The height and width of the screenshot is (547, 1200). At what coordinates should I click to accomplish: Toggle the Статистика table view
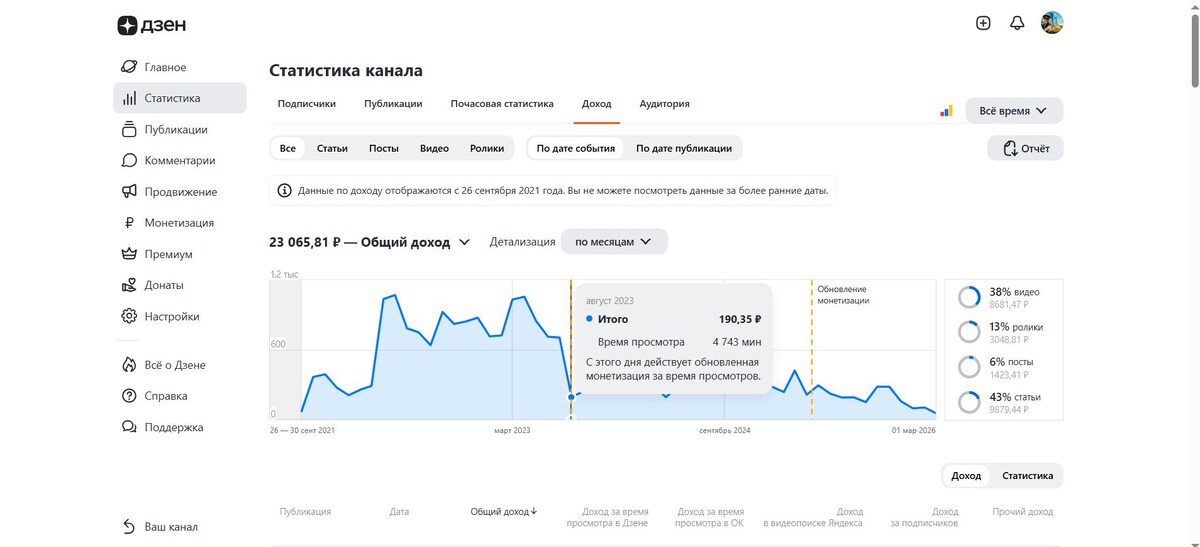coord(1027,476)
